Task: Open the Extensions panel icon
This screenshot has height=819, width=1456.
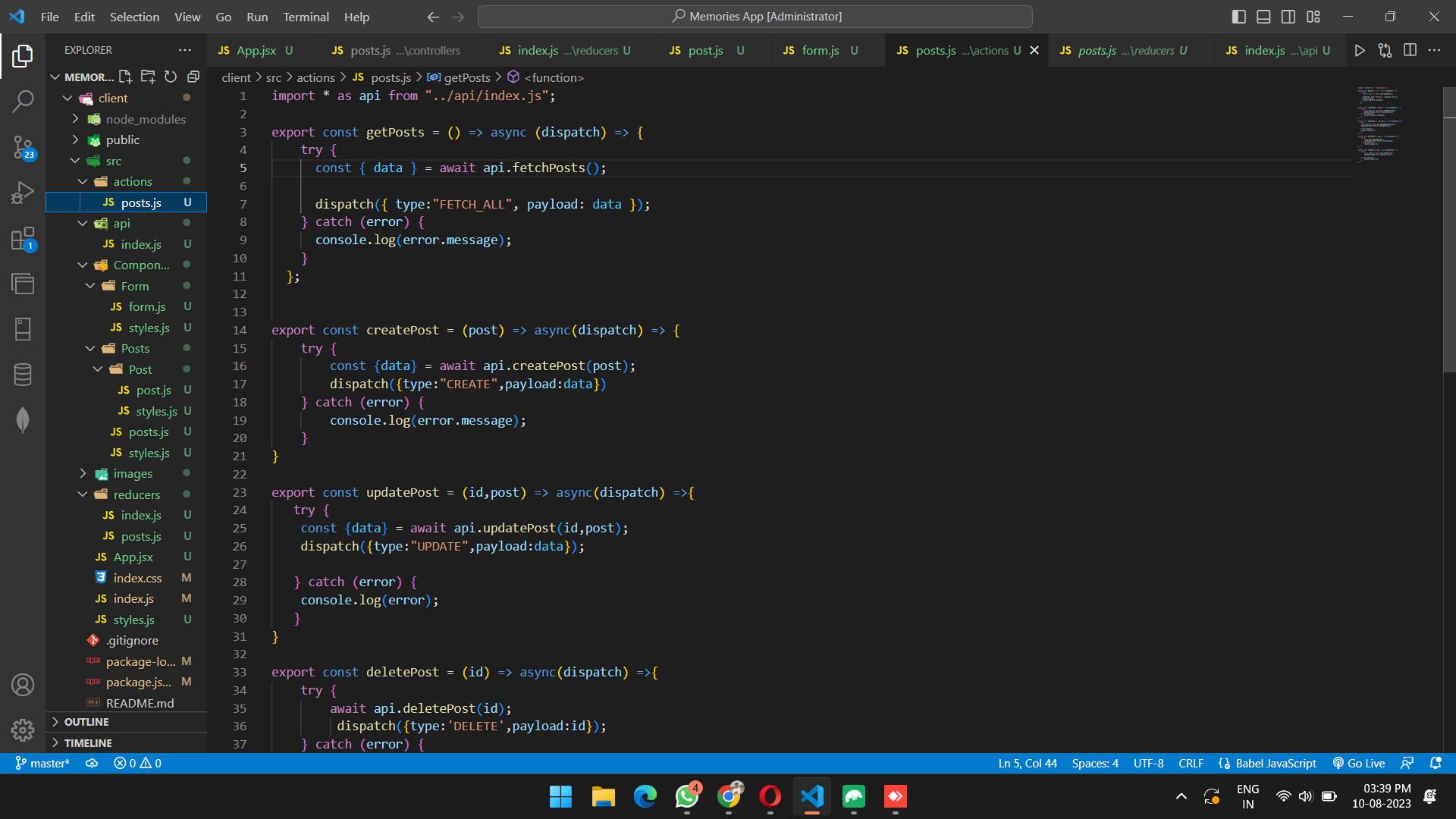Action: 24,238
